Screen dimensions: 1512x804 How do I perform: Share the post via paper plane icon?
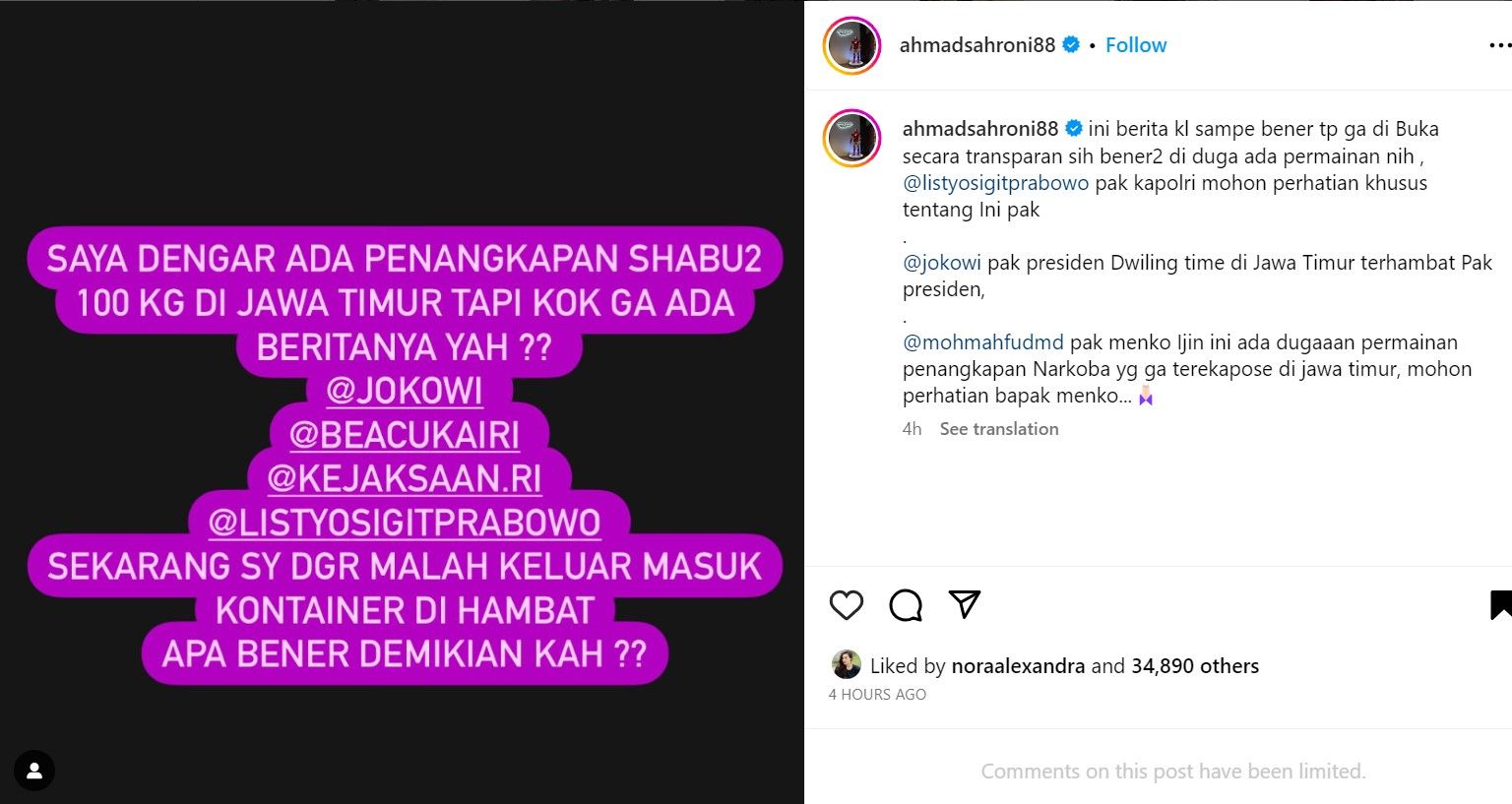(x=964, y=604)
